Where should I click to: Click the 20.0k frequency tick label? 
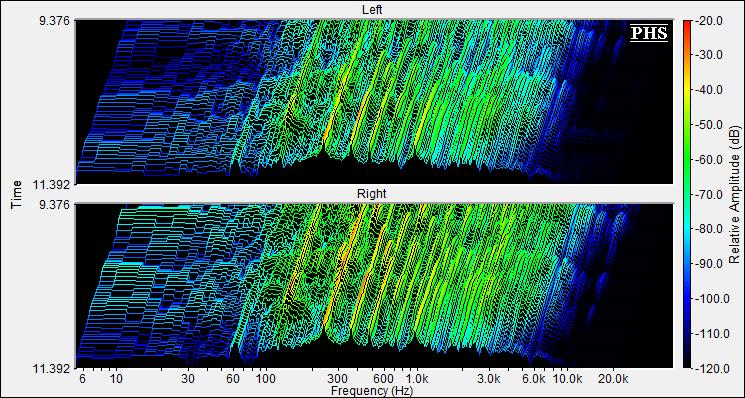pyautogui.click(x=613, y=379)
